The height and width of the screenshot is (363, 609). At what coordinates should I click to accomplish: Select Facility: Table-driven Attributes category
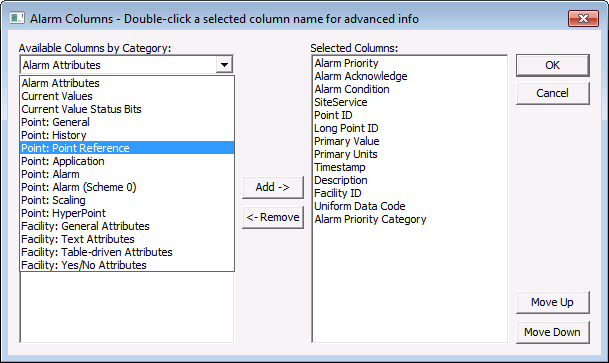pos(127,252)
